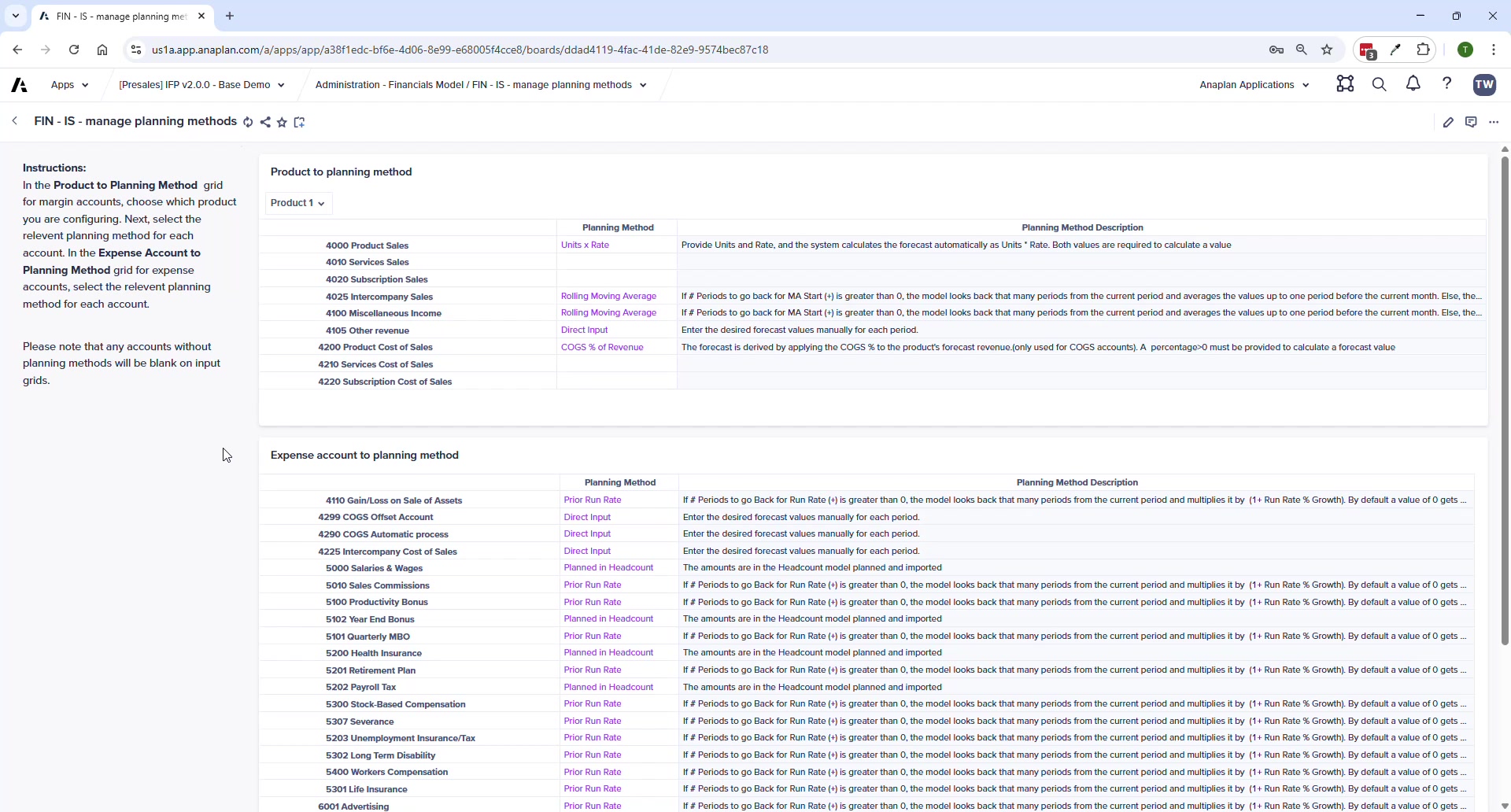Share the FIN - IS page via share icon
Viewport: 1511px width, 812px height.
point(265,122)
